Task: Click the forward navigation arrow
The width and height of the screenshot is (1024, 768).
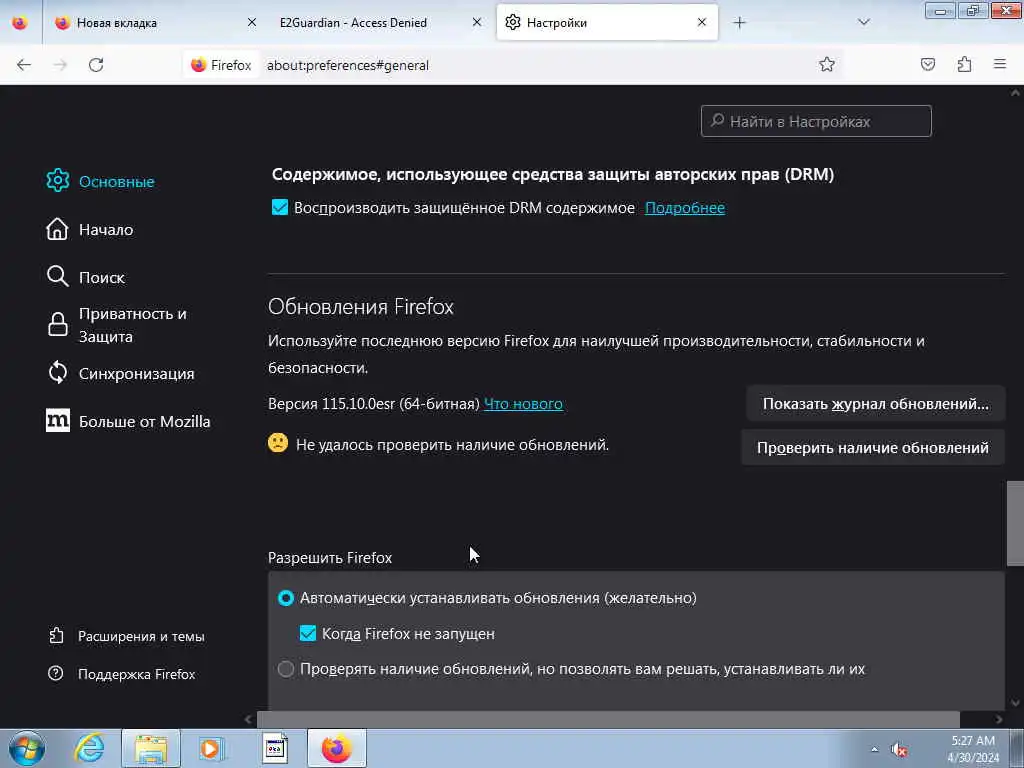Action: tap(60, 65)
